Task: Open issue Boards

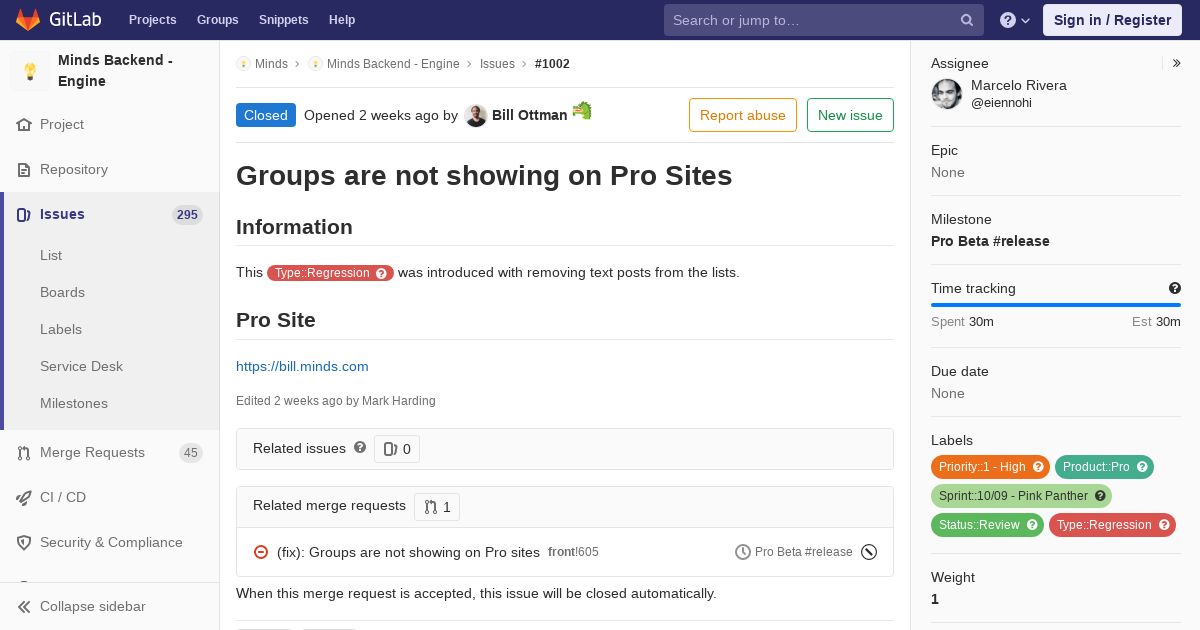Action: click(x=62, y=293)
